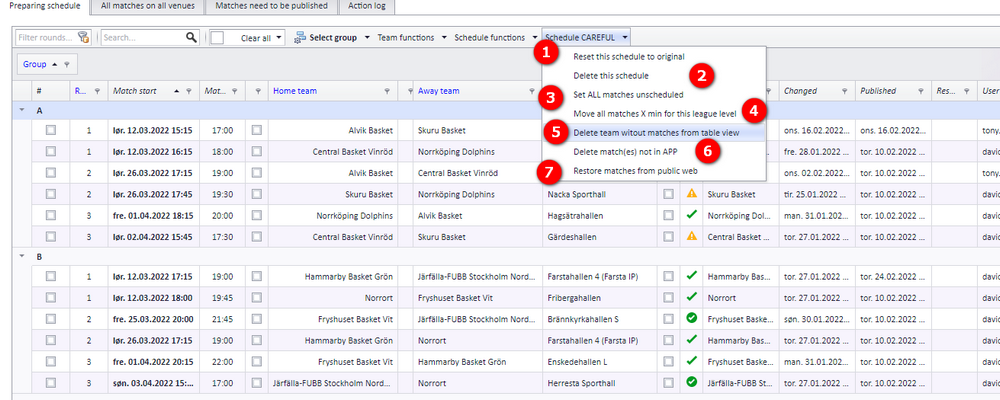The image size is (1000, 400).
Task: Click checkmark for Hammarby Basket Grön vs Norrort
Action: [691, 339]
